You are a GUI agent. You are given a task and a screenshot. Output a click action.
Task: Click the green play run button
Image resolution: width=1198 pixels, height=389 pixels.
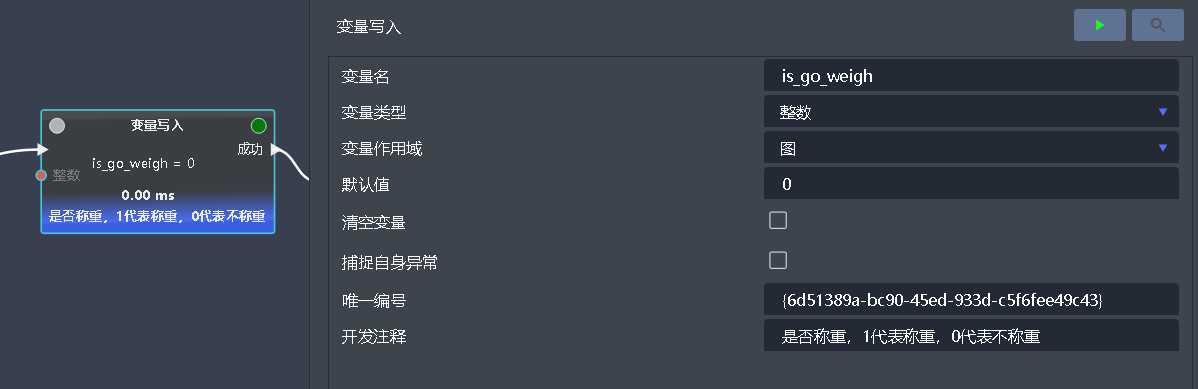point(1099,25)
